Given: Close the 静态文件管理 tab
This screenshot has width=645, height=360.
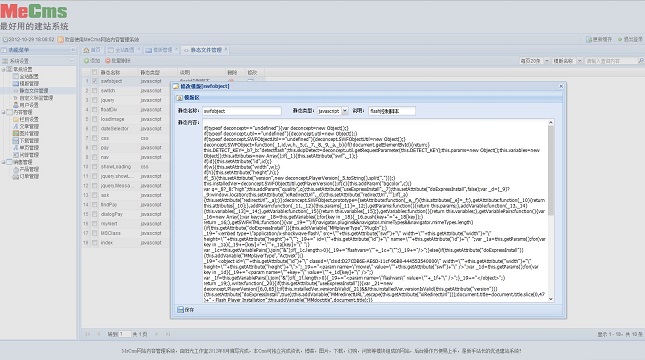Looking at the screenshot, I should [x=226, y=49].
